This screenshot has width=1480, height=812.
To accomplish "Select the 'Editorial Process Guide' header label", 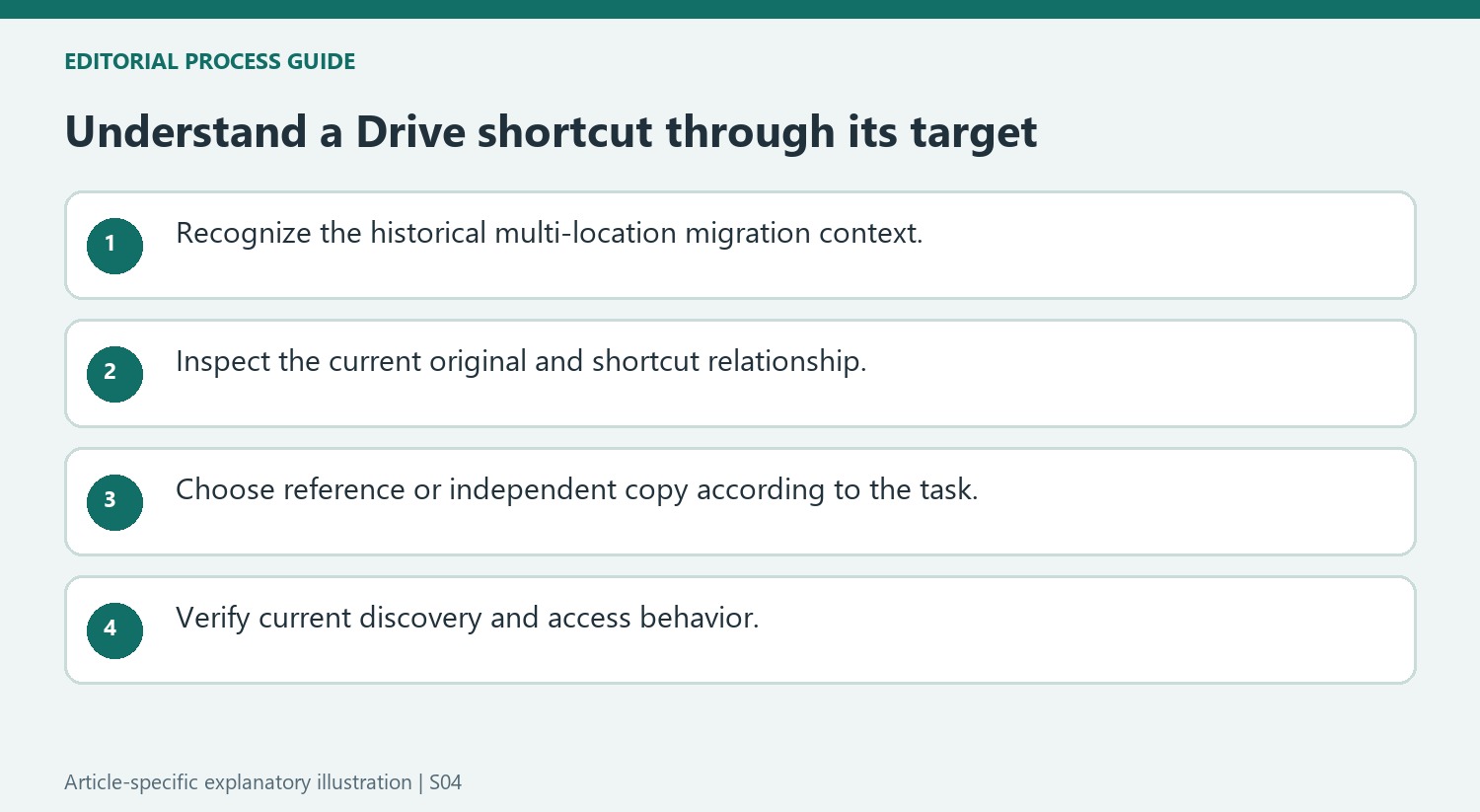I will (210, 61).
